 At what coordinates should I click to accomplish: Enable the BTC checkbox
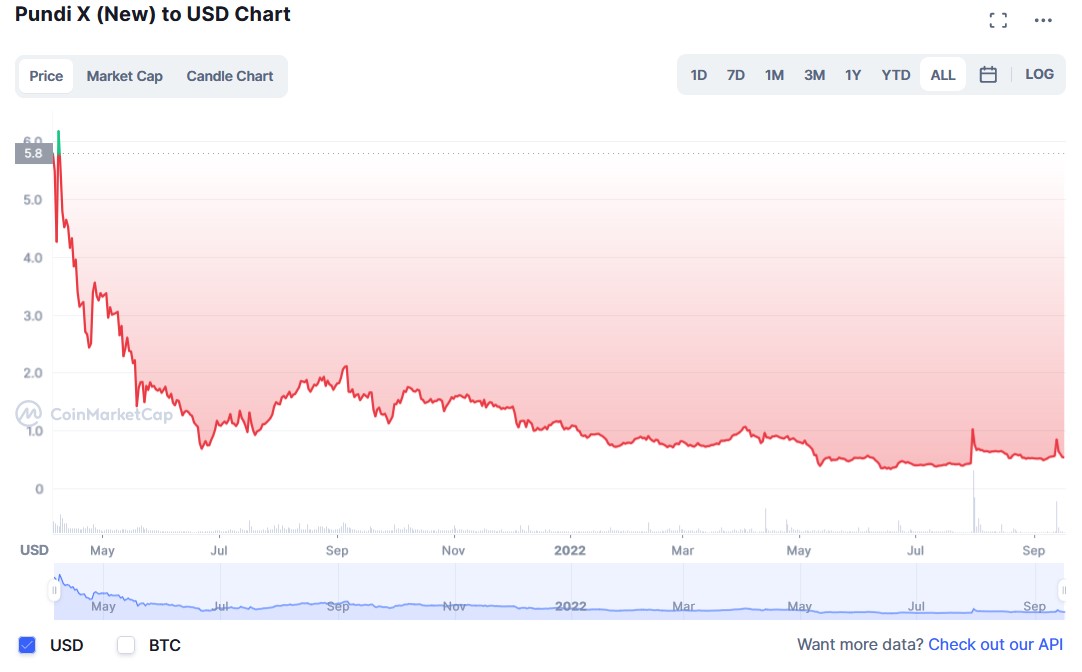(x=126, y=645)
